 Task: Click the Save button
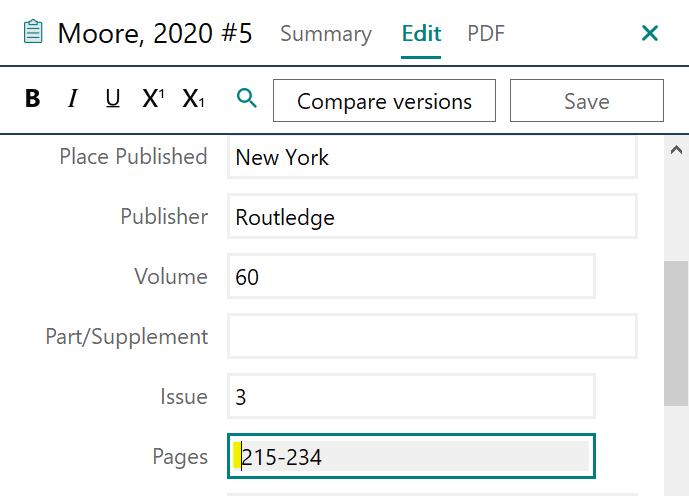[x=586, y=101]
